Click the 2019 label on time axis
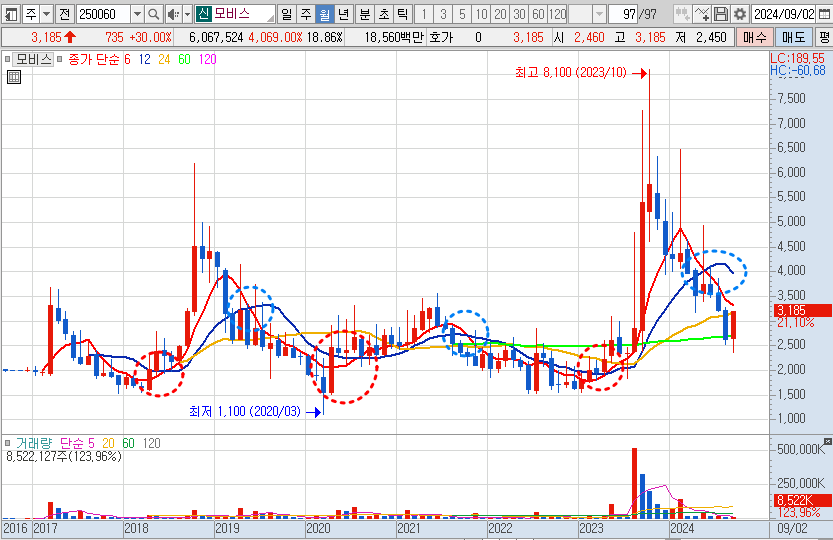Image resolution: width=833 pixels, height=540 pixels. (227, 528)
